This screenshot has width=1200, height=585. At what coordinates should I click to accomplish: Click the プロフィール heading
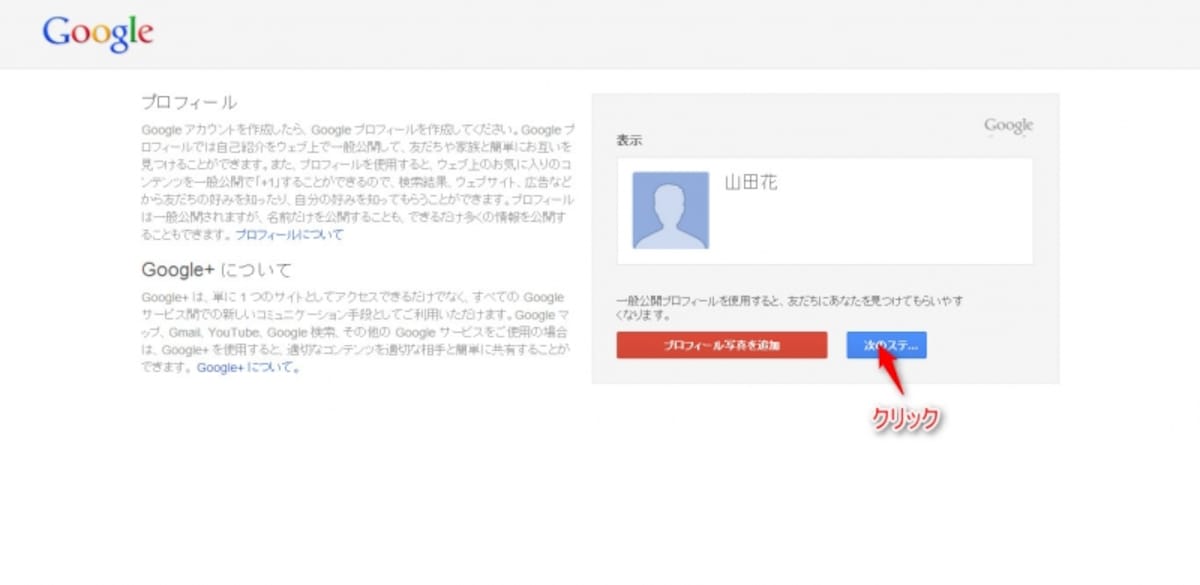189,102
